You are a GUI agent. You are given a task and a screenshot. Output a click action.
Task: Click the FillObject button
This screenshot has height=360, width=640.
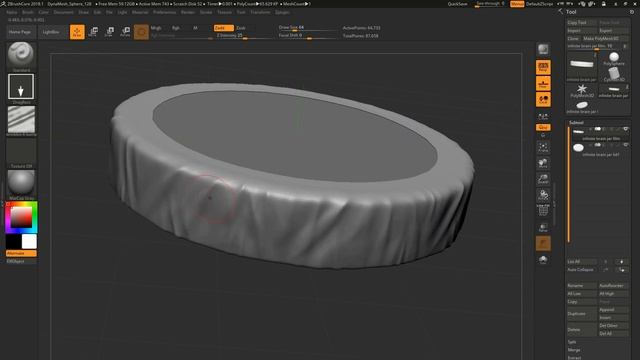pyautogui.click(x=21, y=261)
